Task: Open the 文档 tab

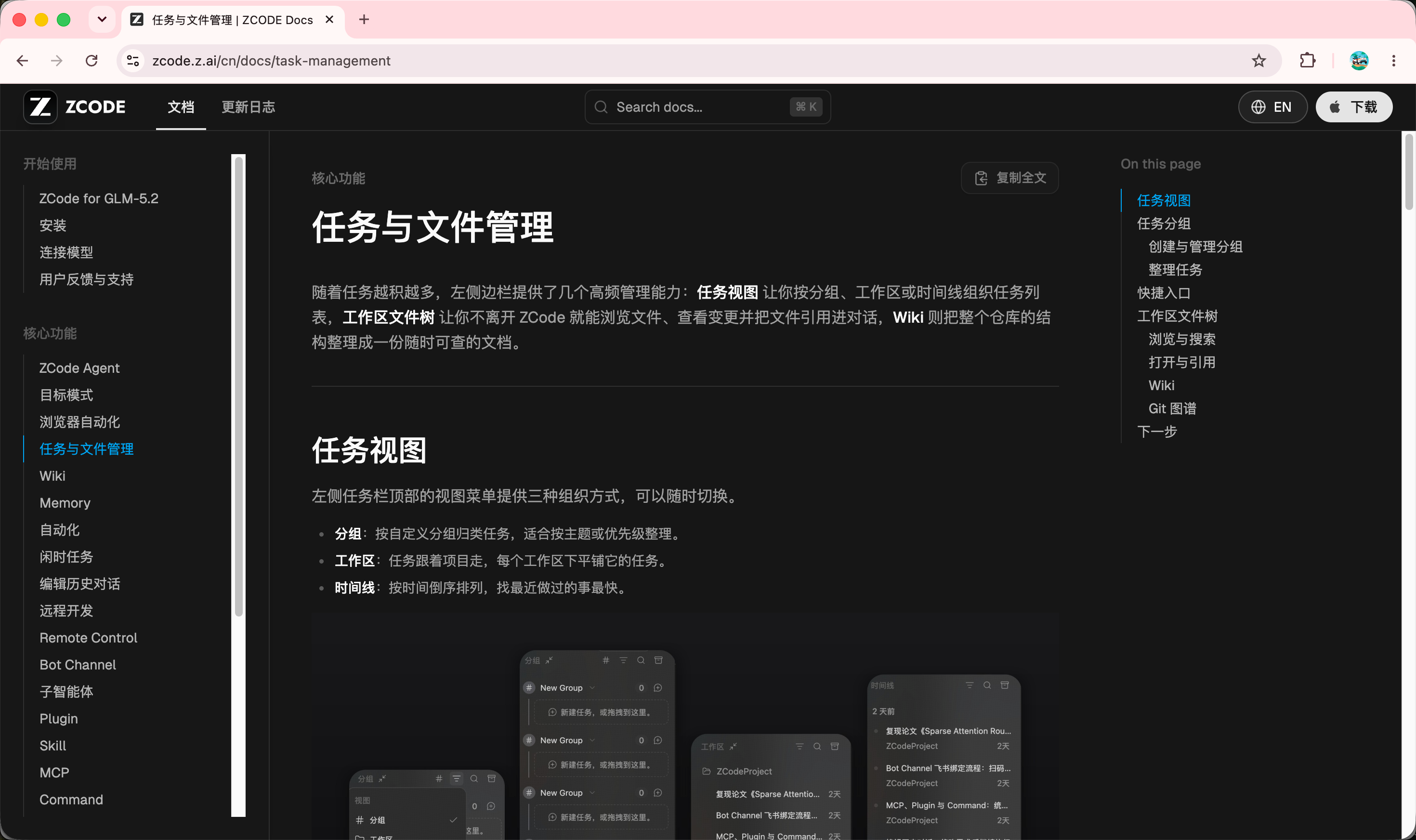Action: [181, 107]
